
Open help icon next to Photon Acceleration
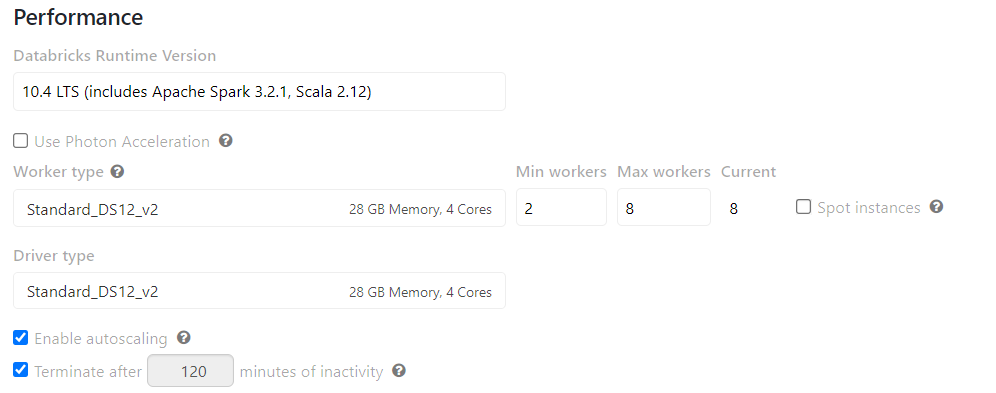point(225,140)
